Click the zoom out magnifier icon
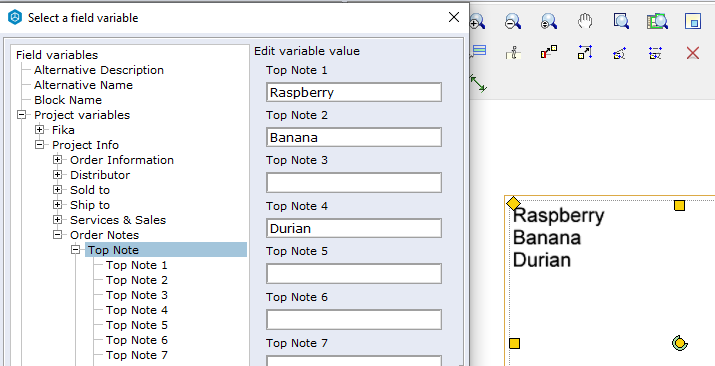The width and height of the screenshot is (715, 366). pyautogui.click(x=513, y=21)
